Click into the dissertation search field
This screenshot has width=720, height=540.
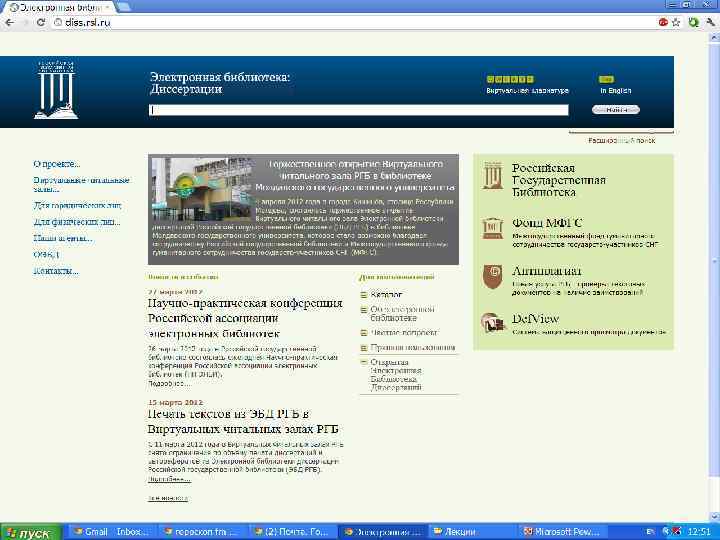pos(359,110)
